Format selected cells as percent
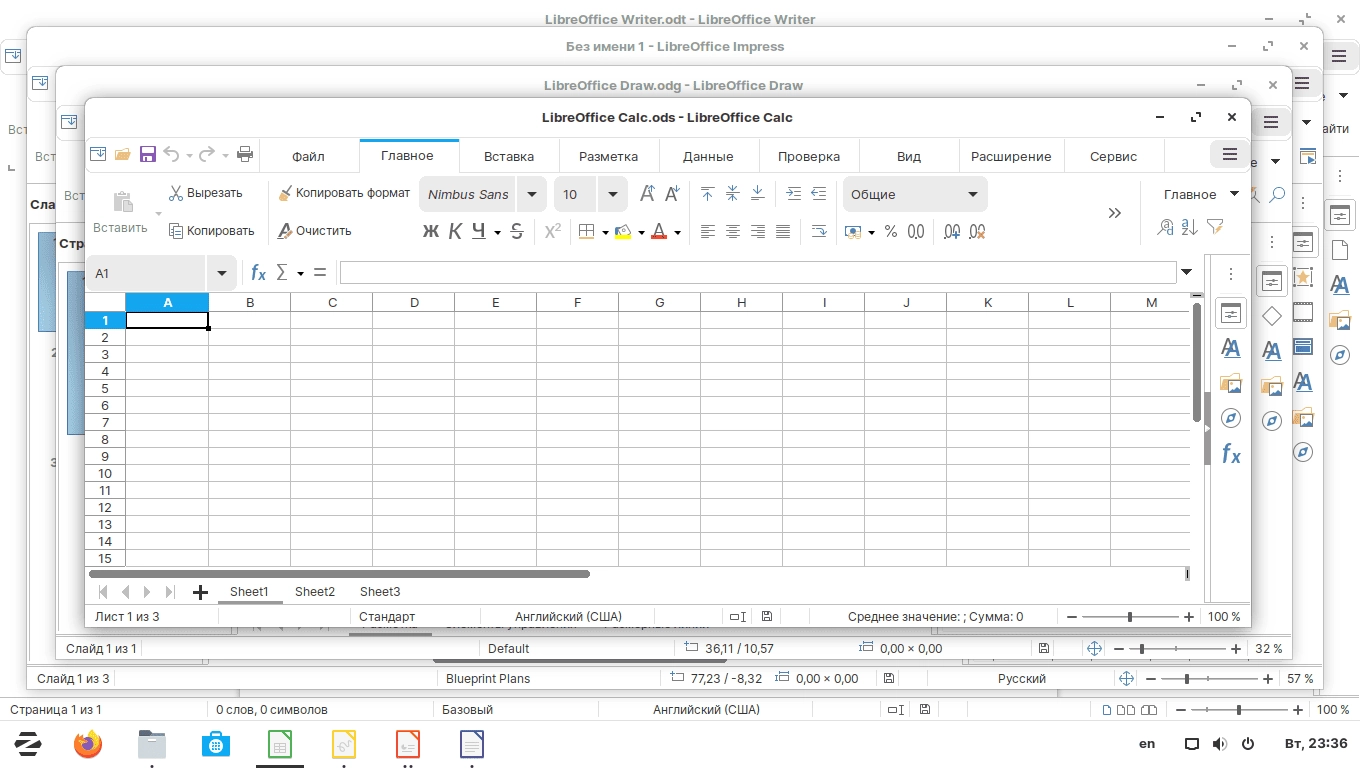The height and width of the screenshot is (768, 1360). click(x=891, y=232)
